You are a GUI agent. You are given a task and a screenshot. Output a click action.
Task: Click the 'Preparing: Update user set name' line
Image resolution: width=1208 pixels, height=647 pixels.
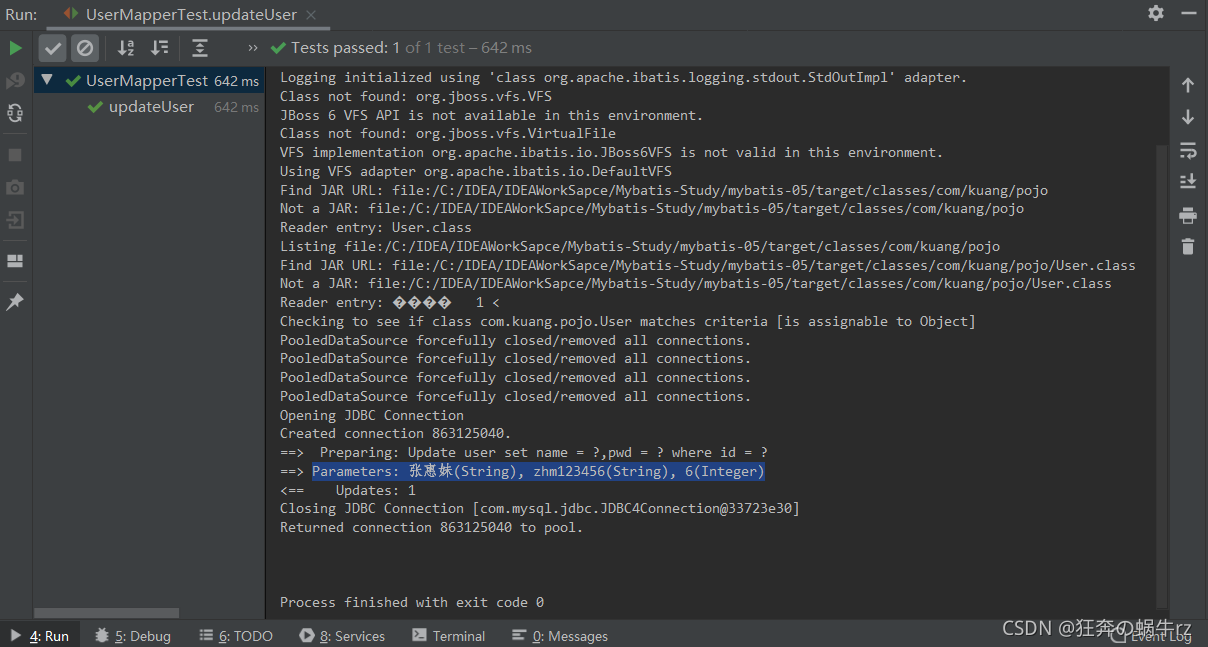(524, 452)
